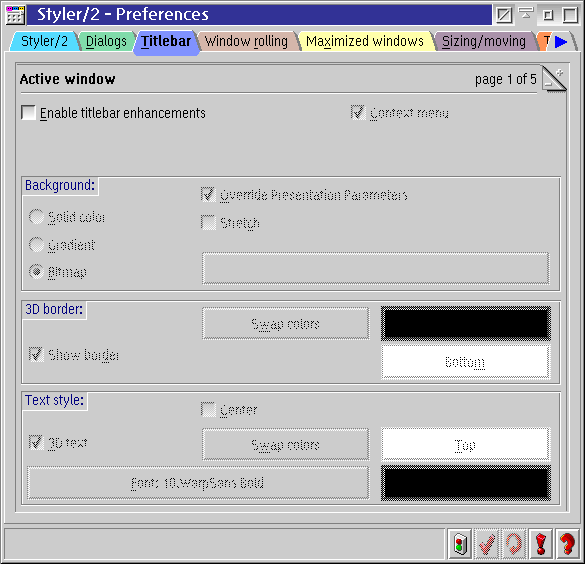This screenshot has height=564, width=585.
Task: Open the Window rolling tab
Action: click(246, 41)
